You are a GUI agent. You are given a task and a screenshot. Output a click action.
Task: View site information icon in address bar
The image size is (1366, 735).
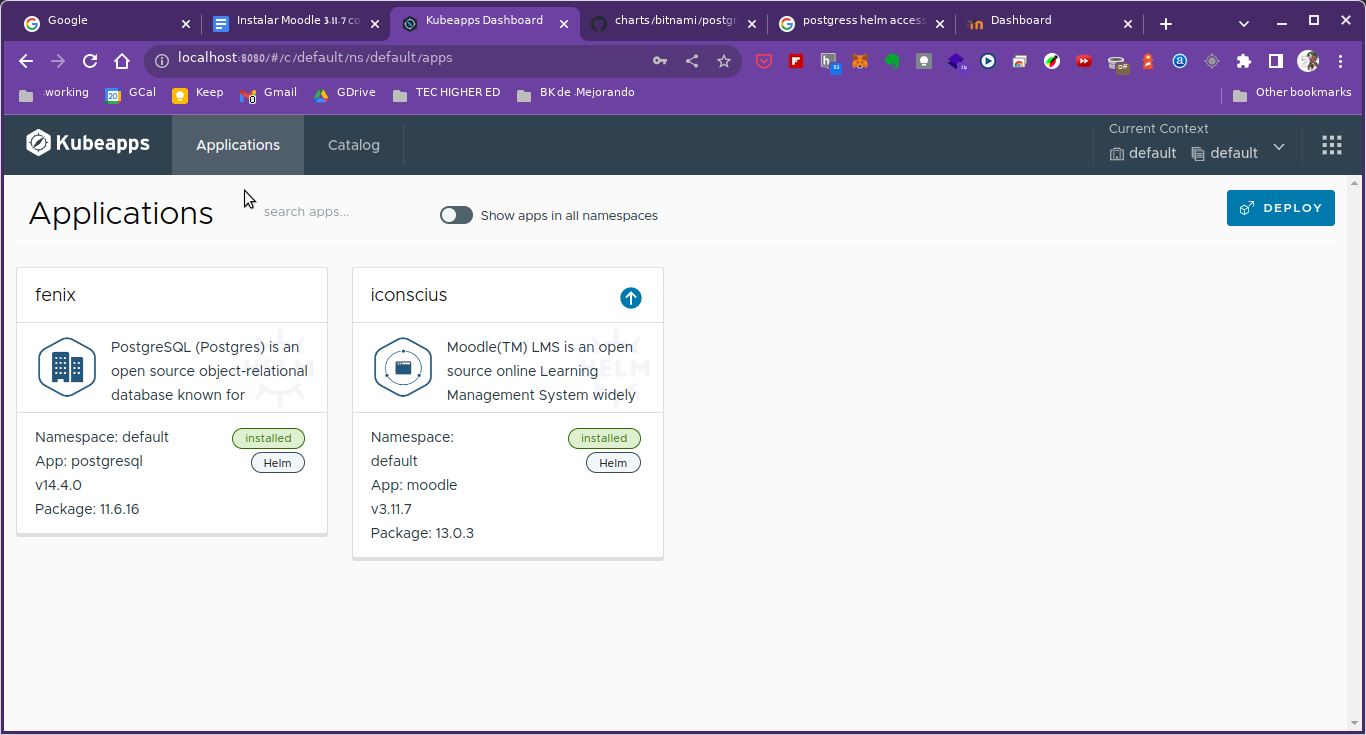pos(162,61)
